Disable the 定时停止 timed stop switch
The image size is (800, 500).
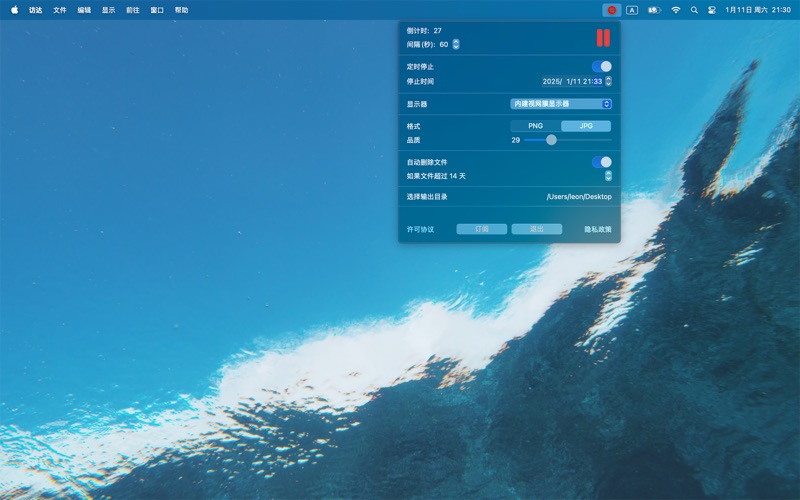601,66
